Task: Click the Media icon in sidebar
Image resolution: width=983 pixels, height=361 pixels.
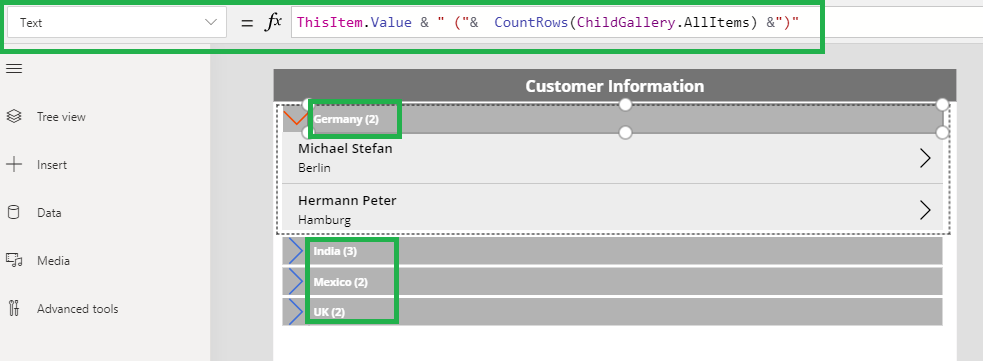Action: coord(14,260)
